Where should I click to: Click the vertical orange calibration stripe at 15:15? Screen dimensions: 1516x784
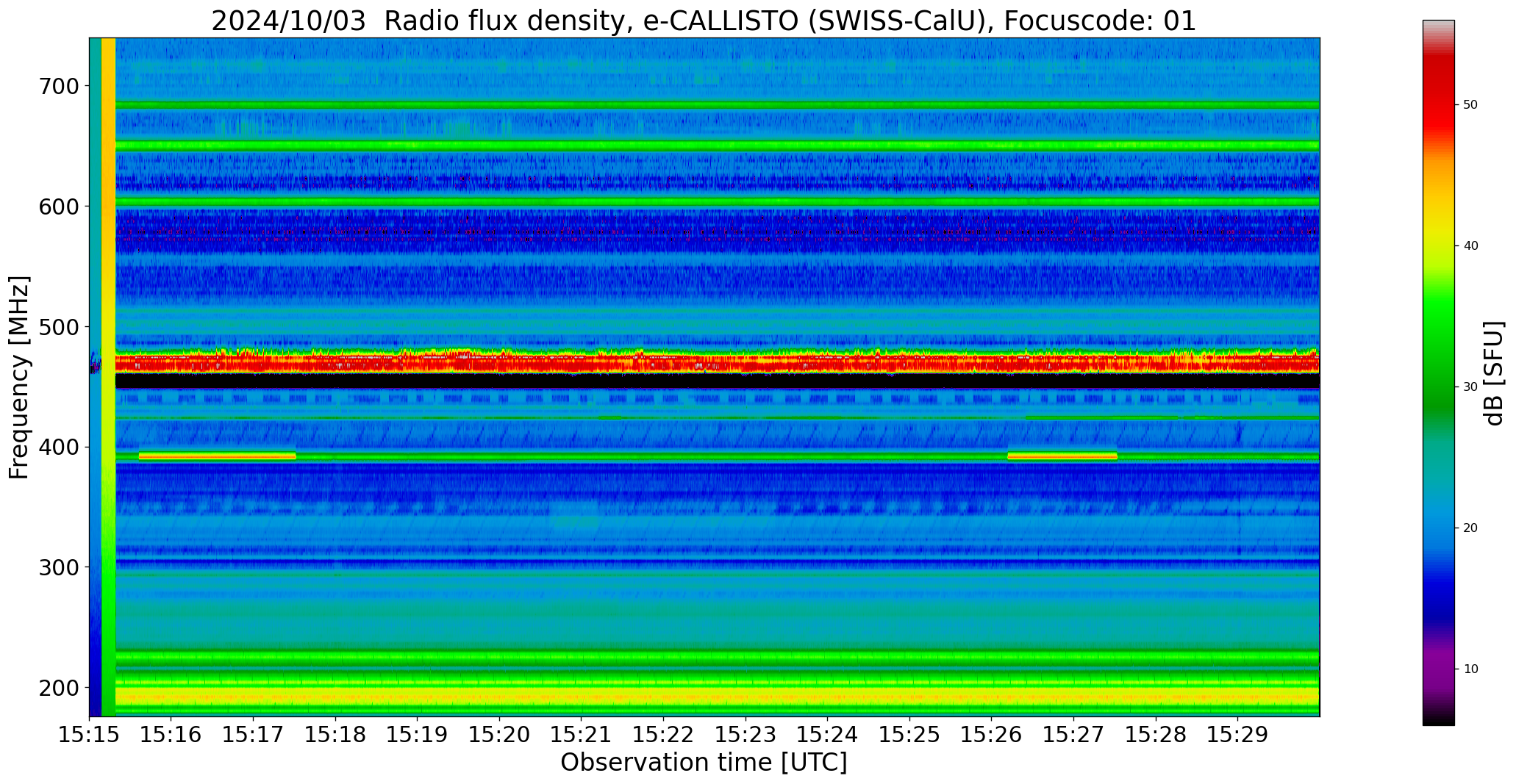(x=108, y=377)
